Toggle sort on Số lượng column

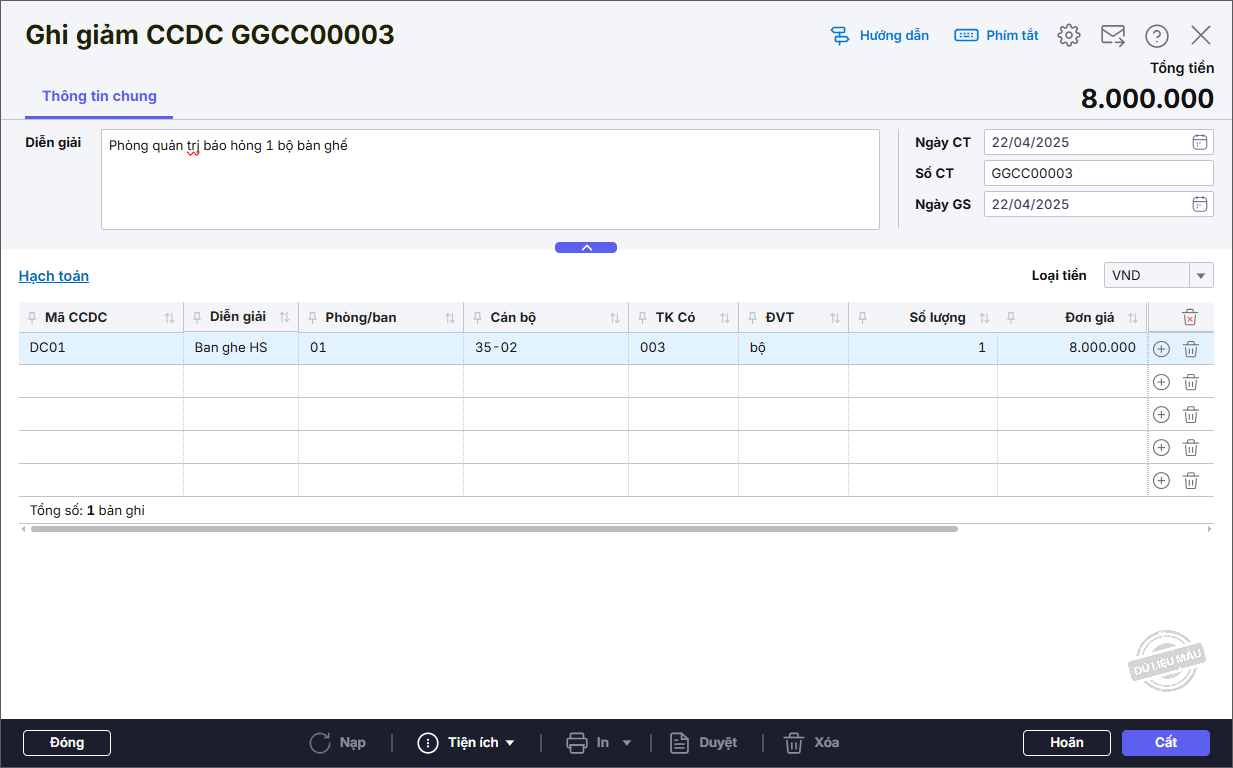click(x=984, y=318)
